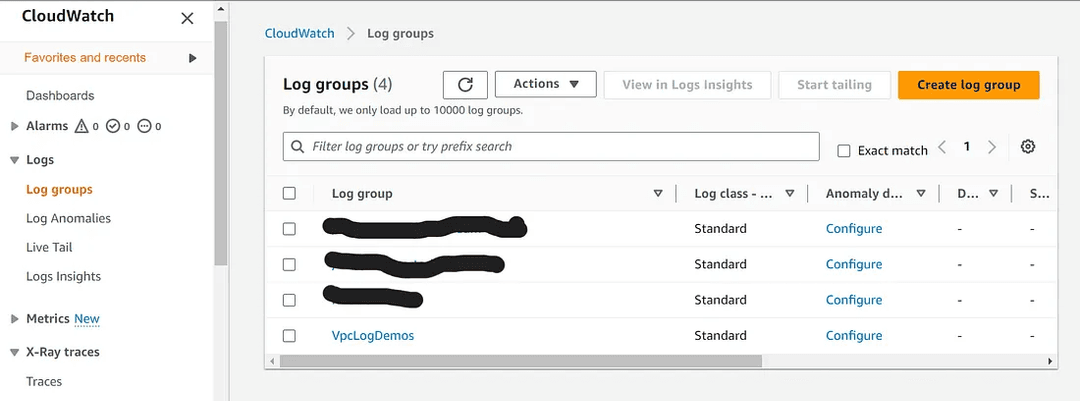Image resolution: width=1080 pixels, height=401 pixels.
Task: Click the horizontal scrollbar left arrow
Action: (273, 361)
